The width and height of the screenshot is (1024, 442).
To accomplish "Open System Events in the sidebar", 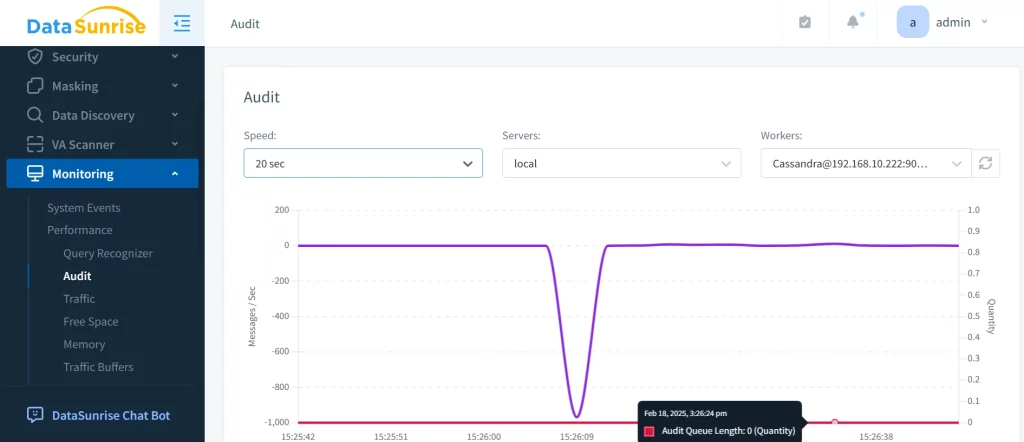I will 84,208.
